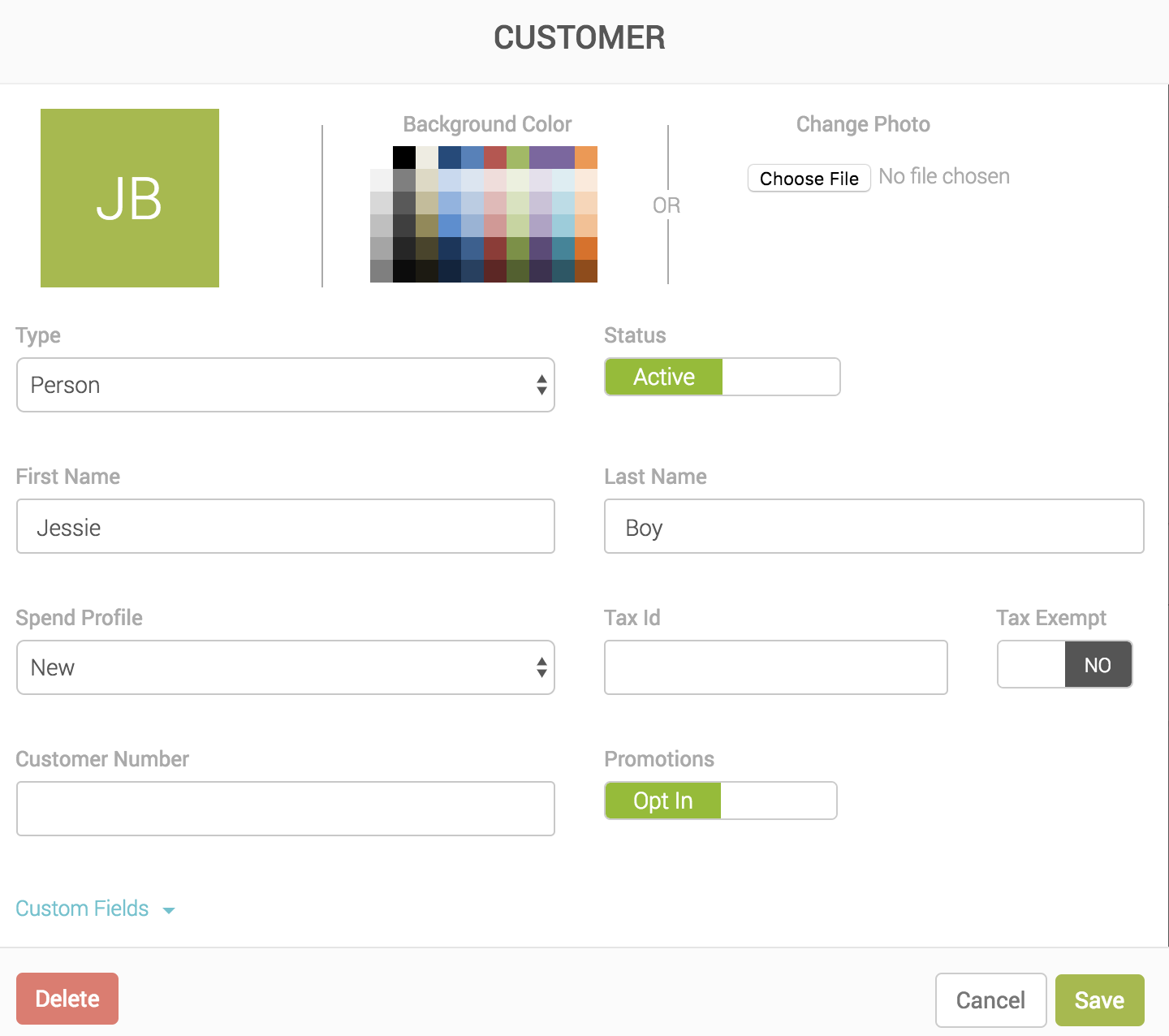The image size is (1169, 1036).
Task: Click the JB initials avatar tile
Action: tap(130, 198)
